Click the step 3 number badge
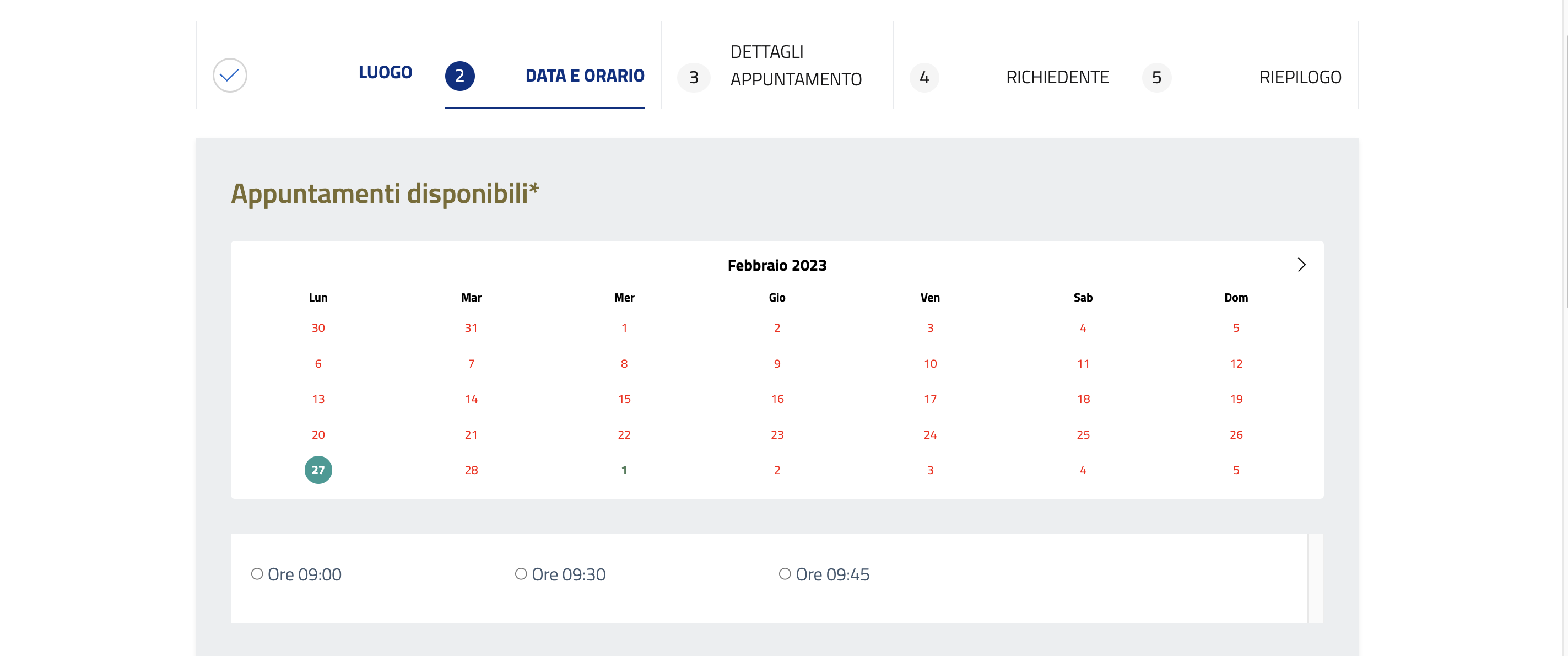The image size is (1568, 656). point(693,77)
